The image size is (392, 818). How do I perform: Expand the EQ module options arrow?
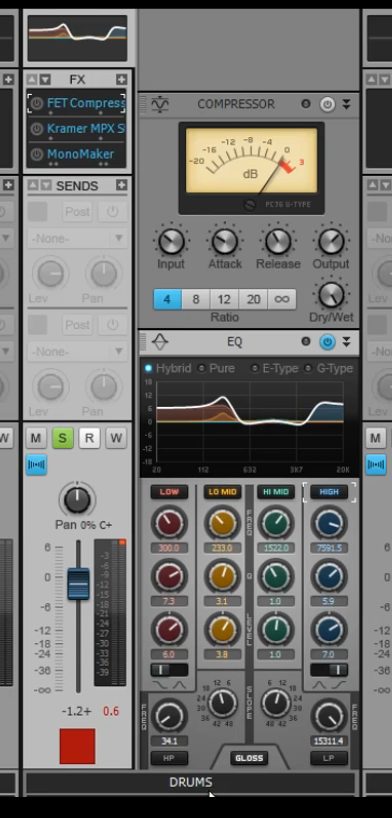pyautogui.click(x=346, y=342)
